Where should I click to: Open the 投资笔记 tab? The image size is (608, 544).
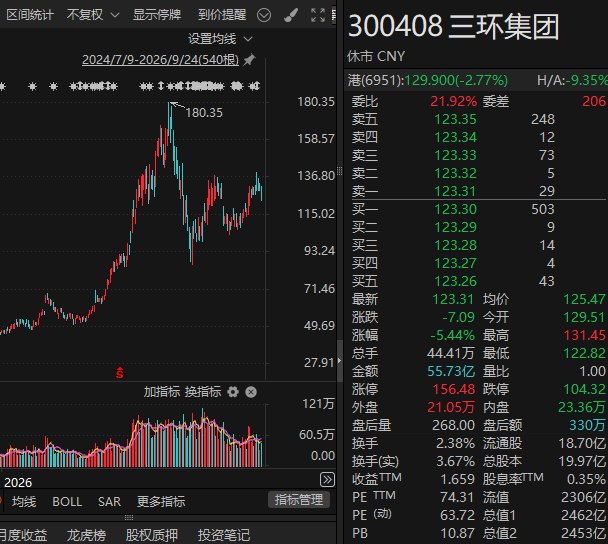pos(224,535)
